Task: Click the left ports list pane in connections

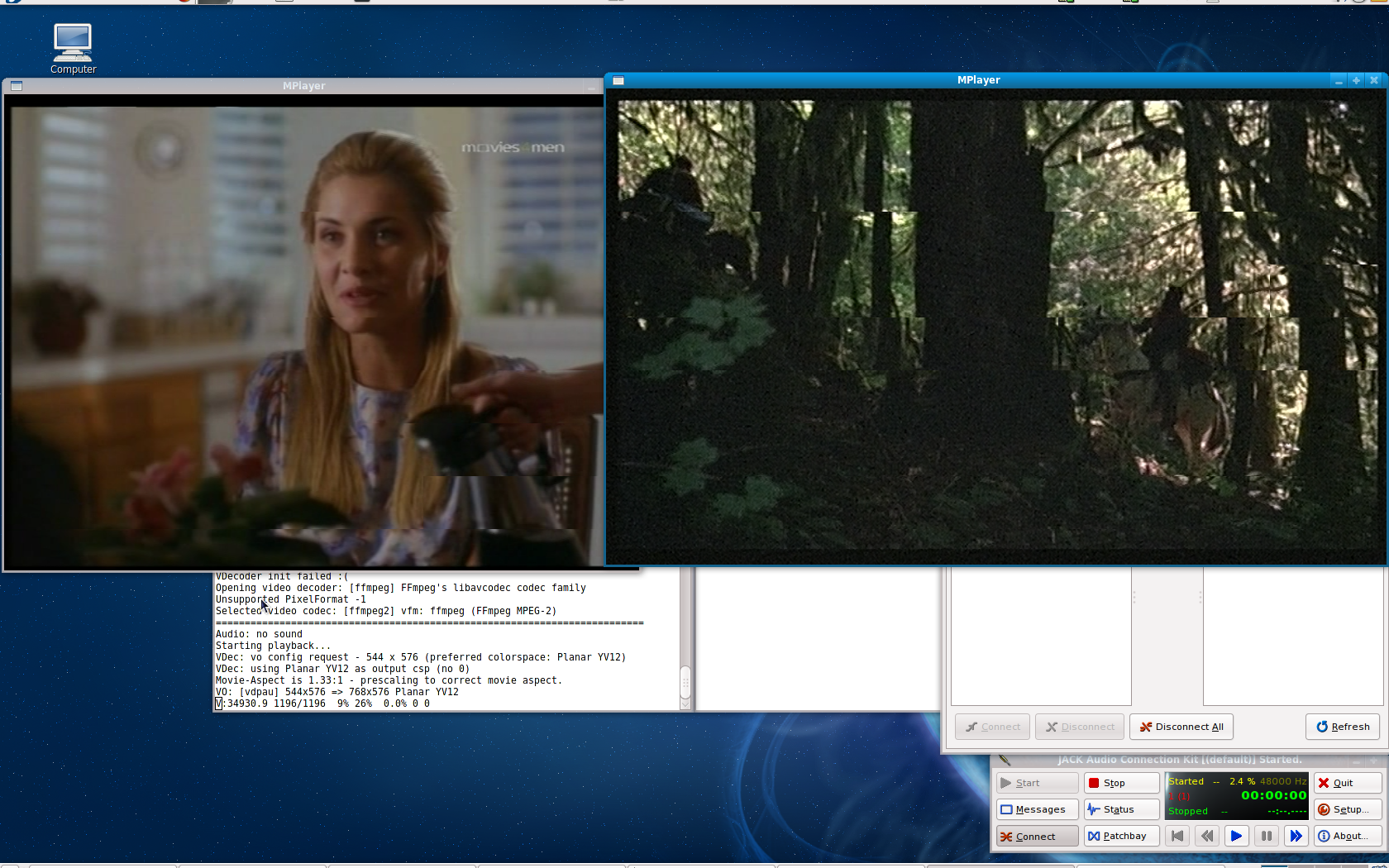Action: click(1041, 637)
